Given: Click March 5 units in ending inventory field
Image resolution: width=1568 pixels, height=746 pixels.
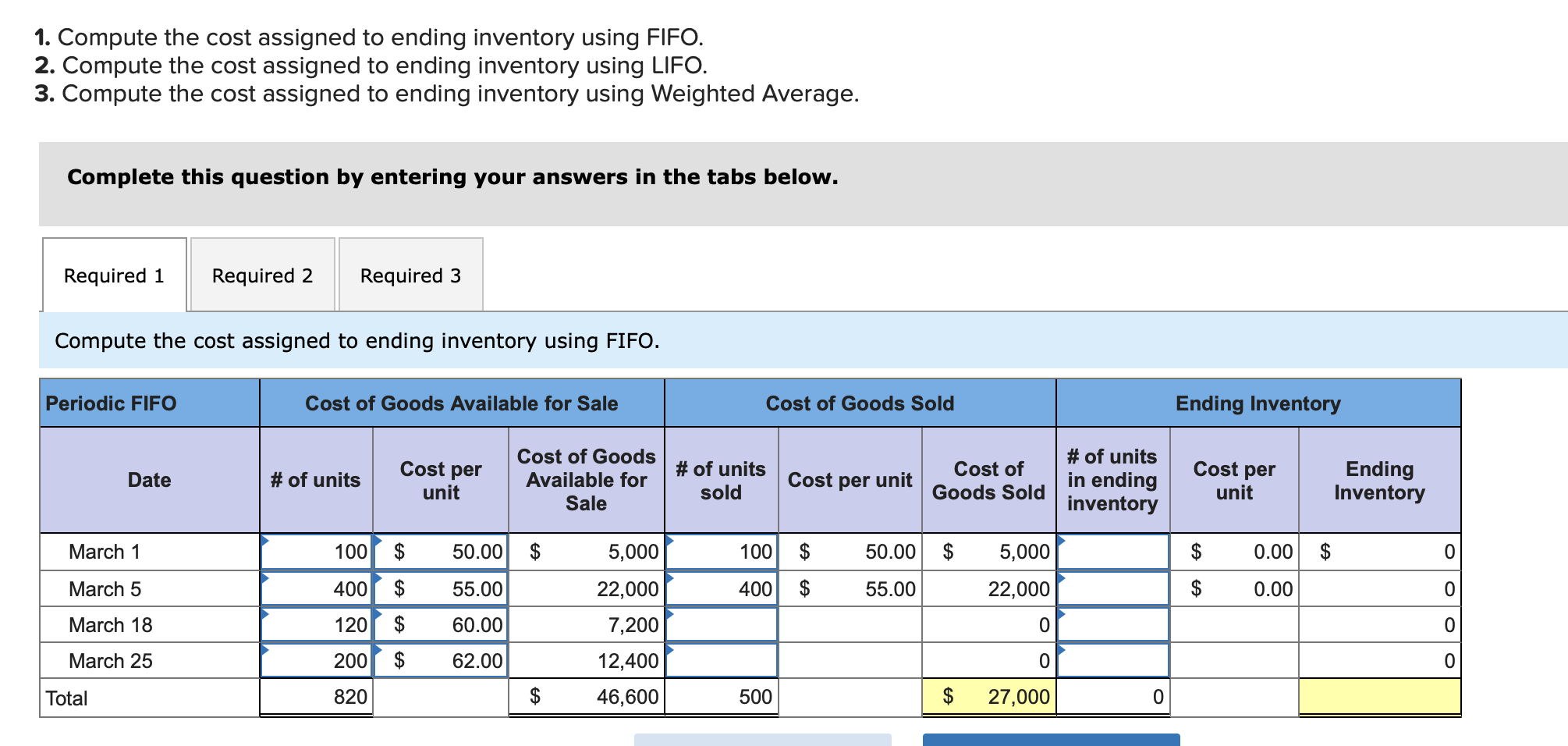Looking at the screenshot, I should point(1113,588).
